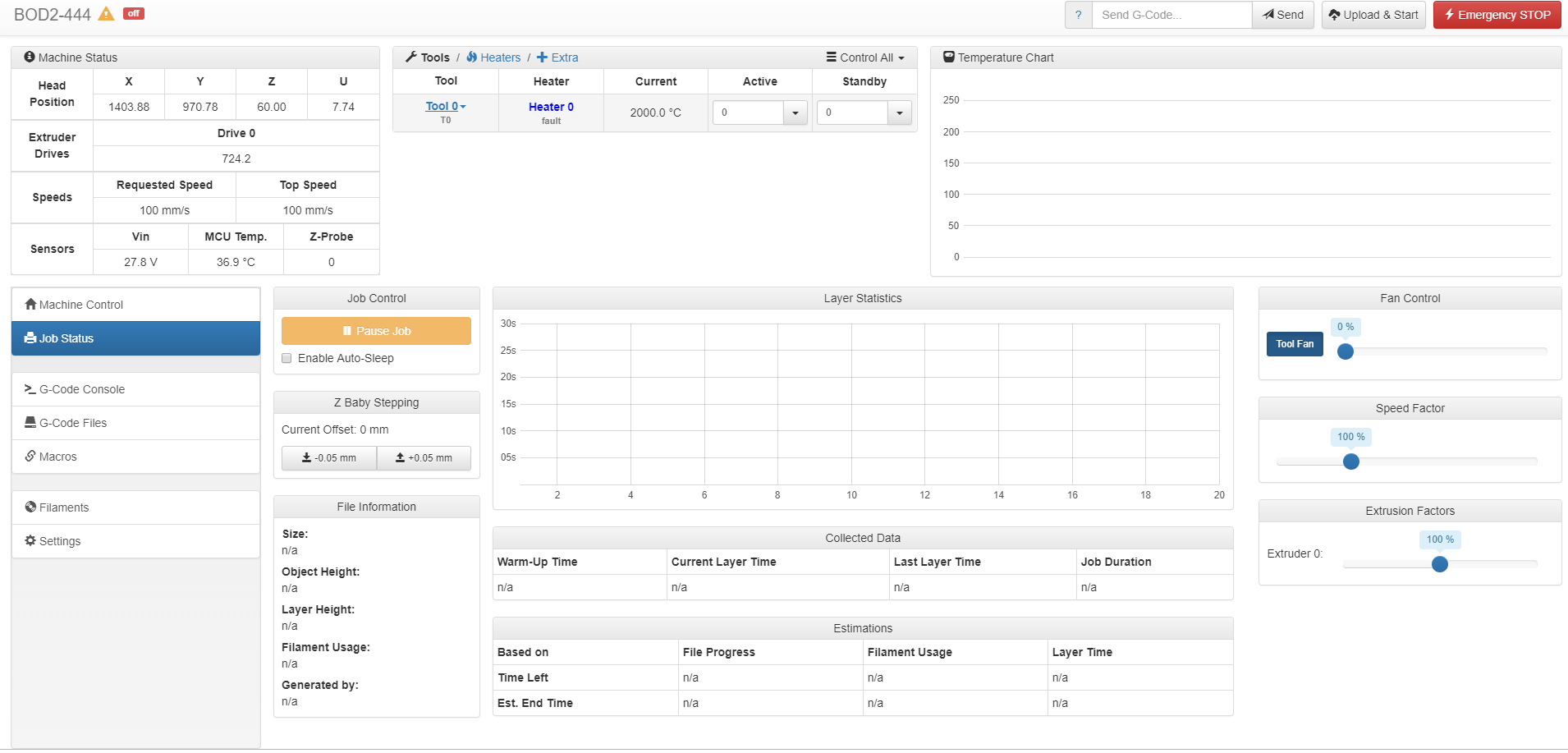Image resolution: width=1568 pixels, height=753 pixels.
Task: Click the terminal icon of G-Code Console
Action: tap(30, 388)
